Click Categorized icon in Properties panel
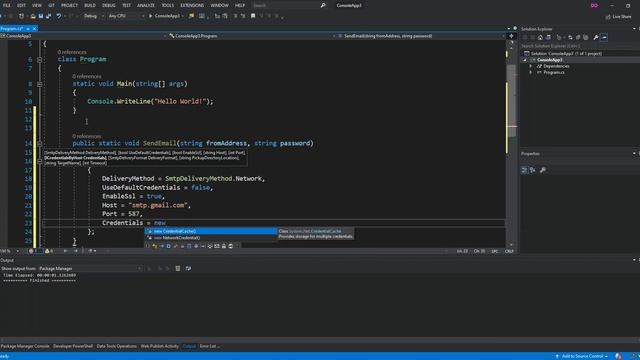Viewport: 640px width, 360px height. tap(524, 170)
